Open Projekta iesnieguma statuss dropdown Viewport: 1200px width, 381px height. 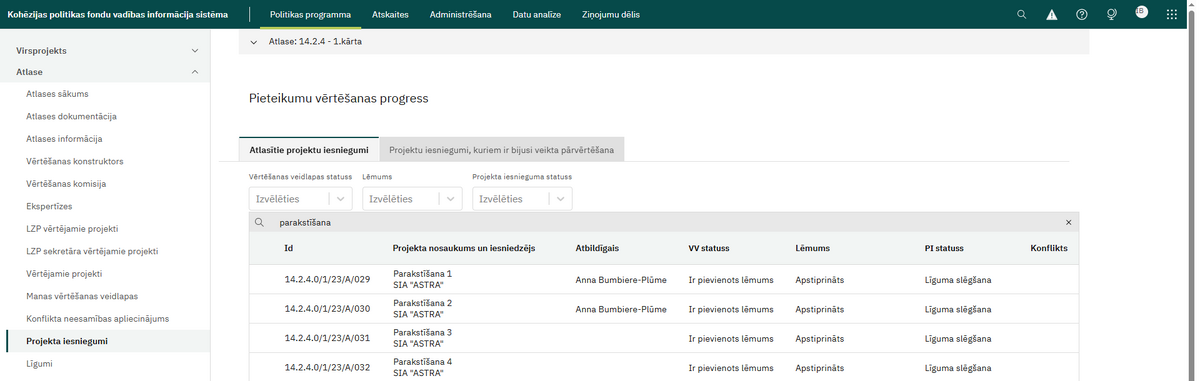pos(522,199)
